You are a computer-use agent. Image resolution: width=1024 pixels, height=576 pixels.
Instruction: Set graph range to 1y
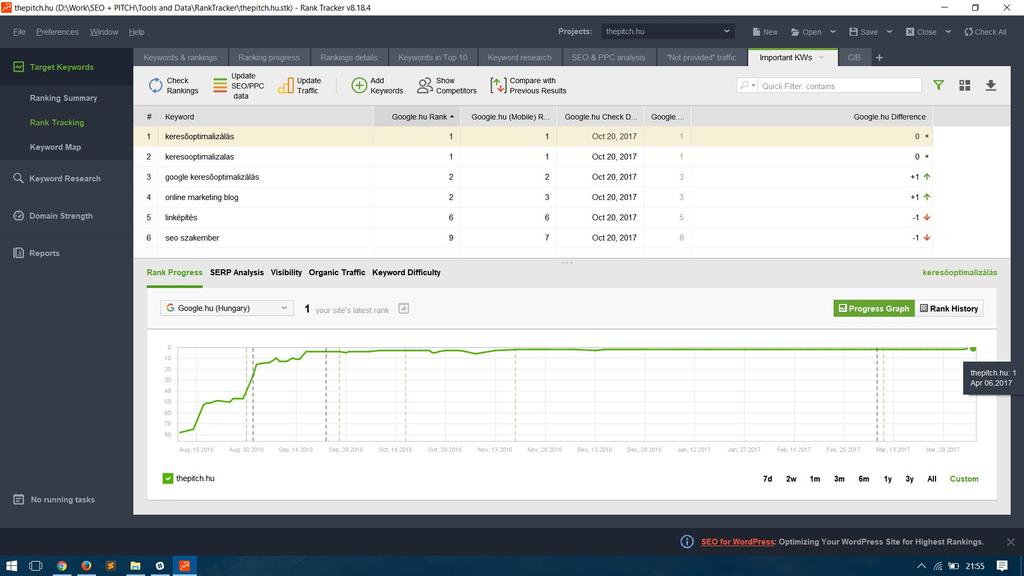(x=888, y=479)
